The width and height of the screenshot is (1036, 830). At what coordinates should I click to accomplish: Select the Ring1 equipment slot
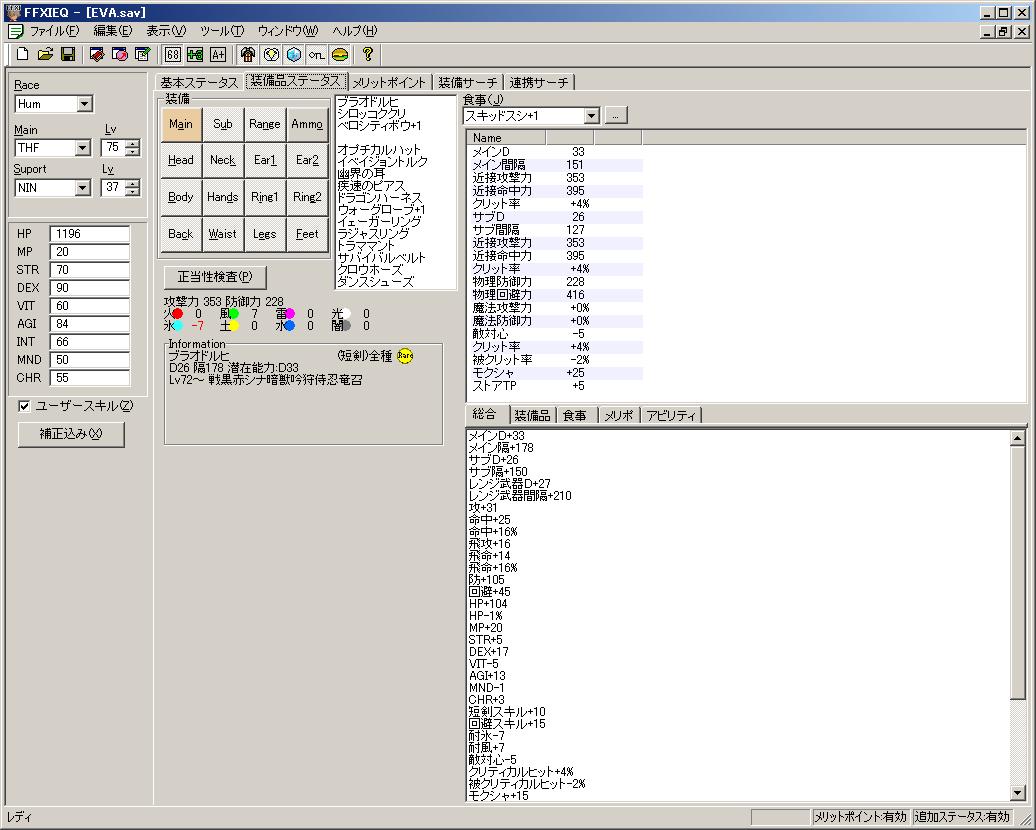265,197
